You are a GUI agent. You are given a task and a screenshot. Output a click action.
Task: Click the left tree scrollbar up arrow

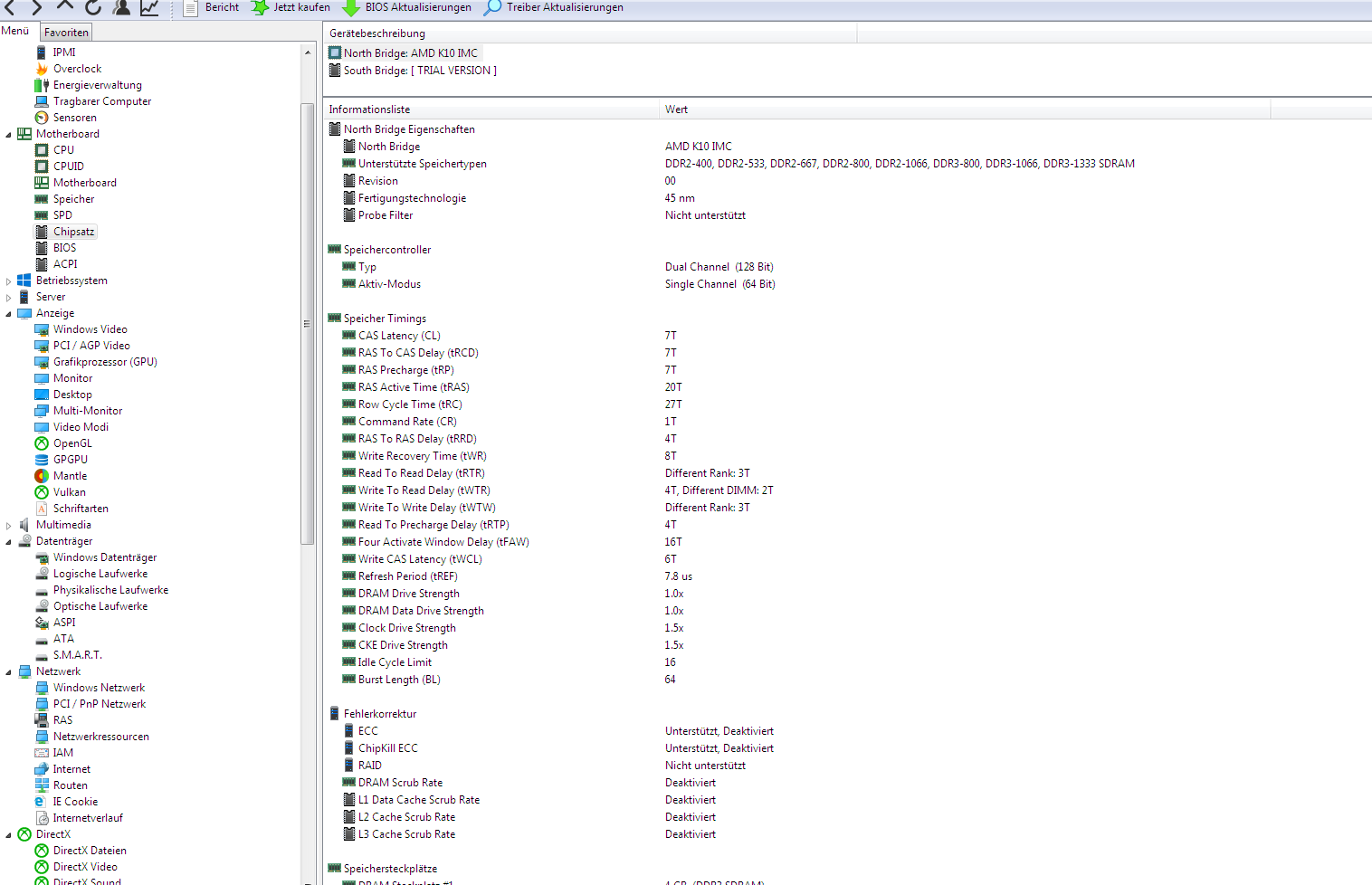click(x=308, y=52)
